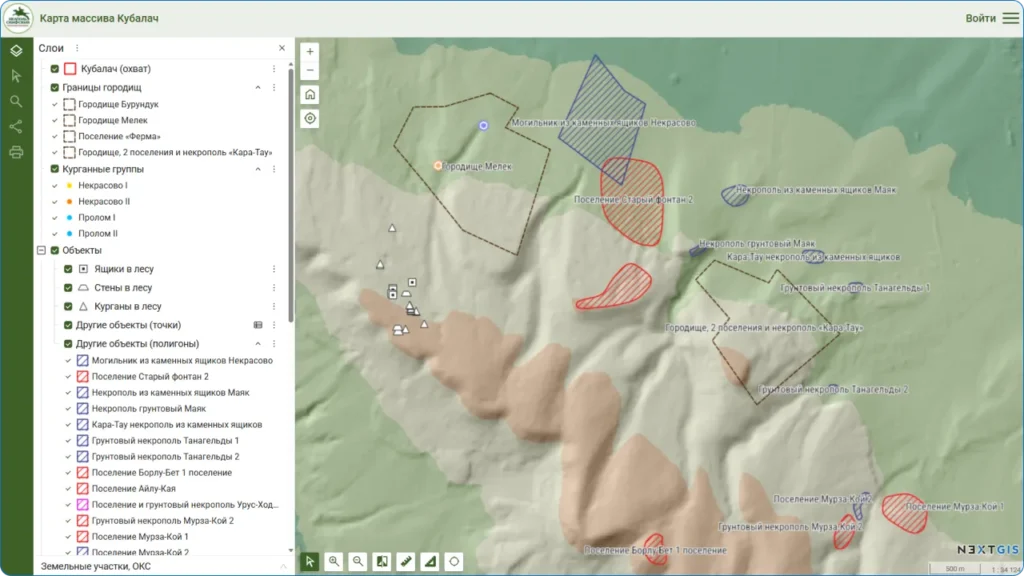Click the Войти login link
The width and height of the screenshot is (1024, 576).
point(980,18)
